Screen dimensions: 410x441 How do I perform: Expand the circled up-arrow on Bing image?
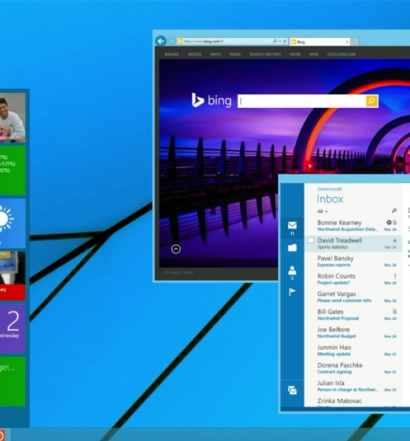tap(176, 249)
